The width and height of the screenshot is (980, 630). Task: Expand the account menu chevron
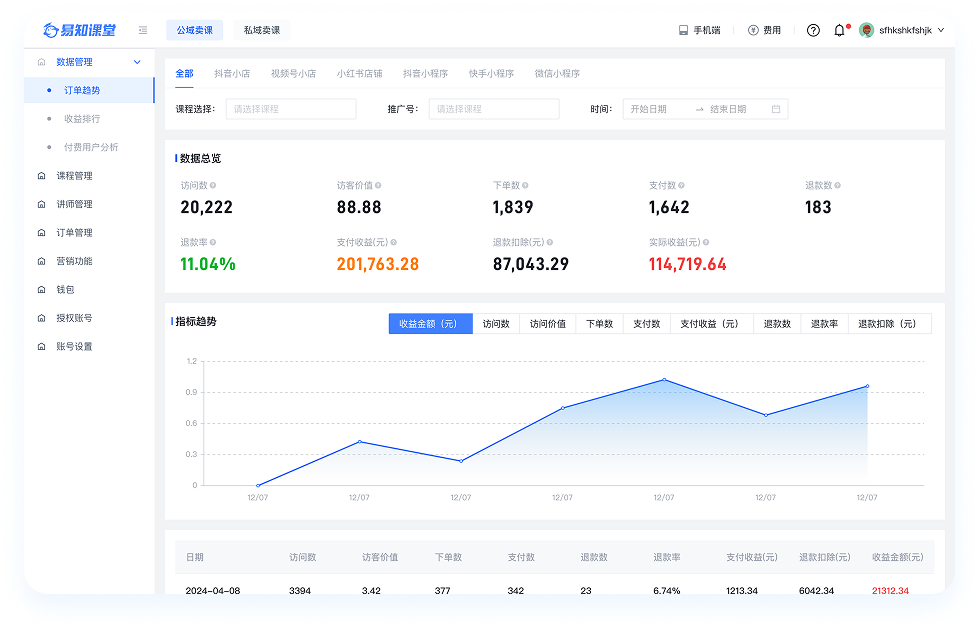940,30
